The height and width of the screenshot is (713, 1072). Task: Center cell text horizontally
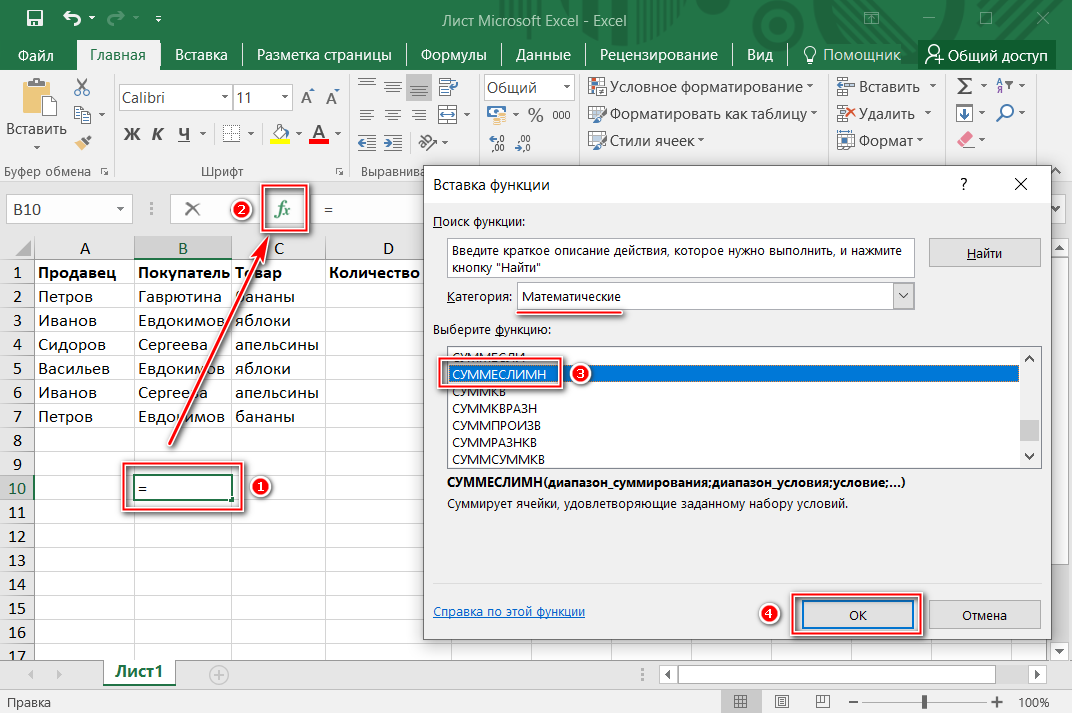pyautogui.click(x=392, y=115)
